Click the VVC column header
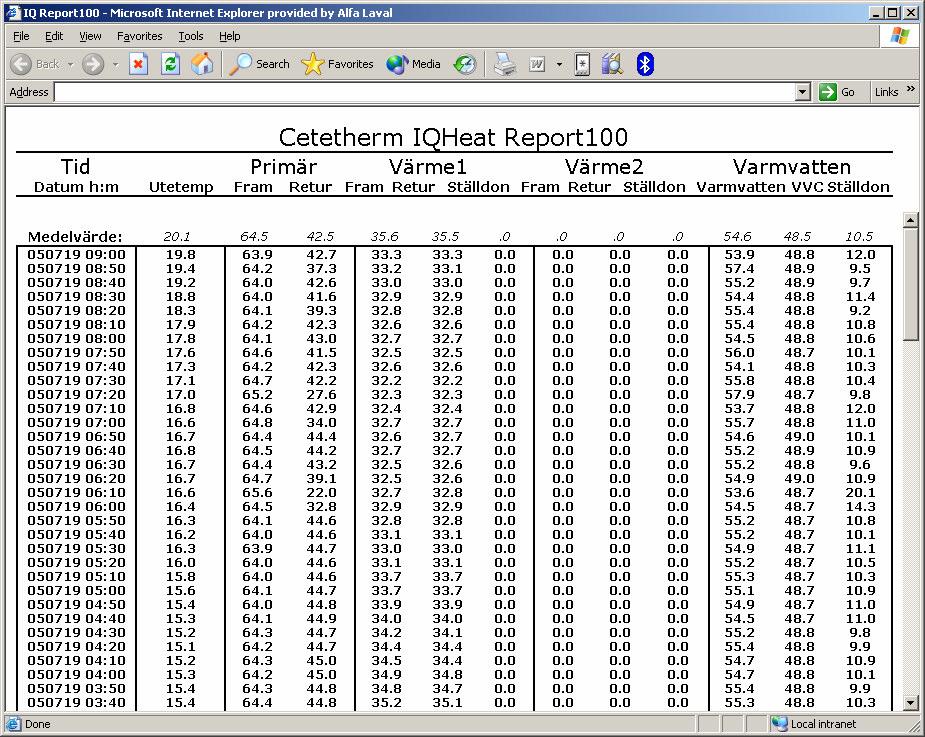The image size is (925, 737). [807, 187]
